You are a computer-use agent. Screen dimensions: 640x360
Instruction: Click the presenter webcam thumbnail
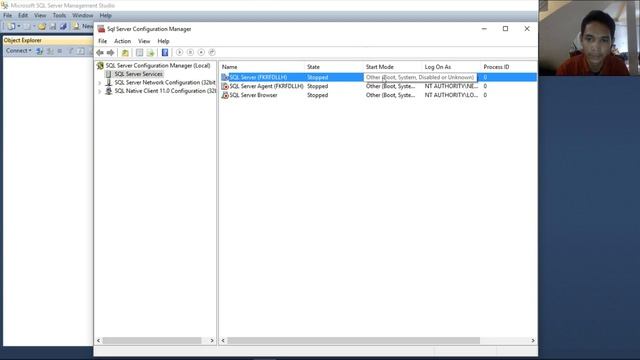(x=589, y=38)
